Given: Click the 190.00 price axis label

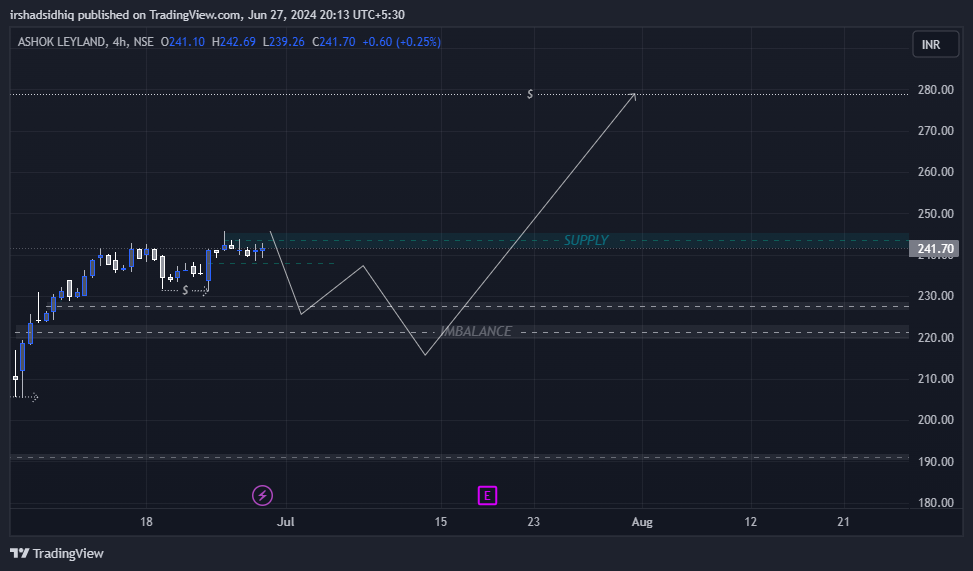Looking at the screenshot, I should click(x=935, y=462).
